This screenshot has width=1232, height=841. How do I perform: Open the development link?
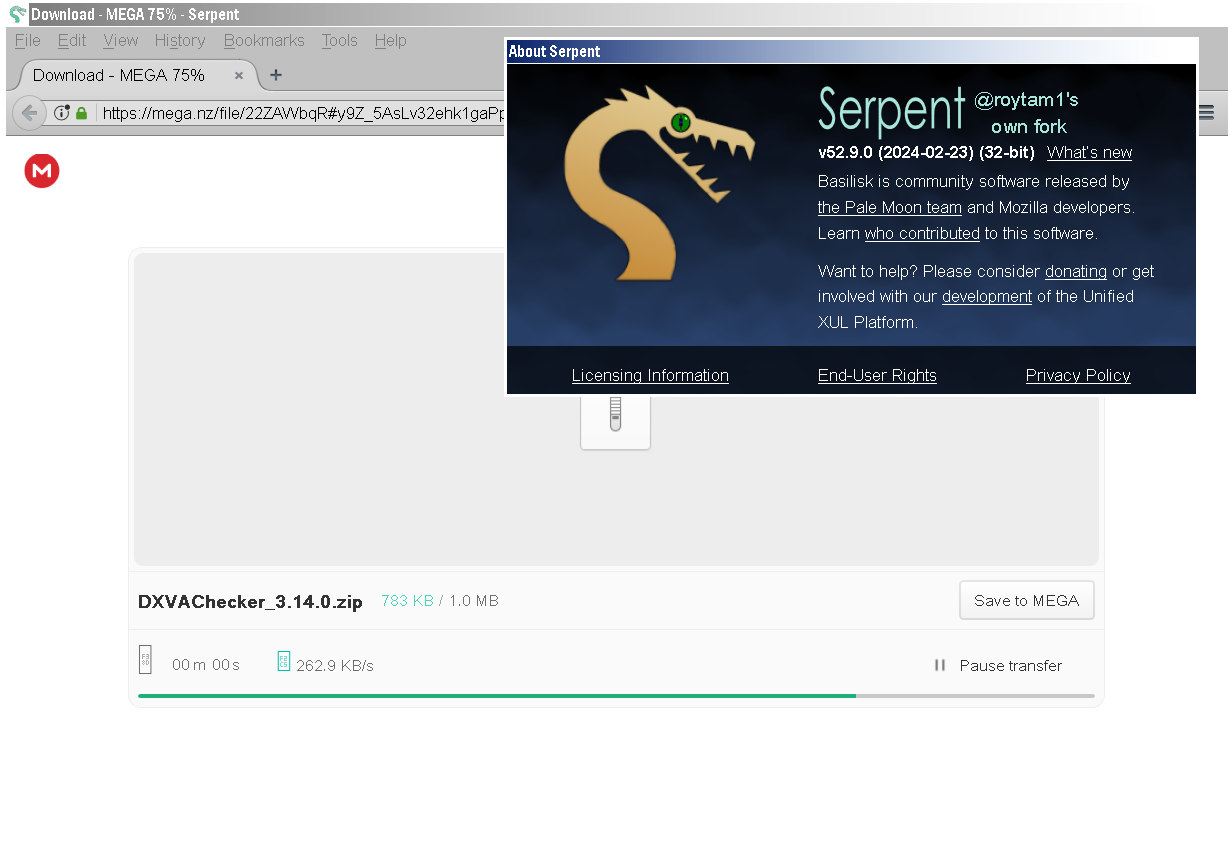[x=987, y=297]
